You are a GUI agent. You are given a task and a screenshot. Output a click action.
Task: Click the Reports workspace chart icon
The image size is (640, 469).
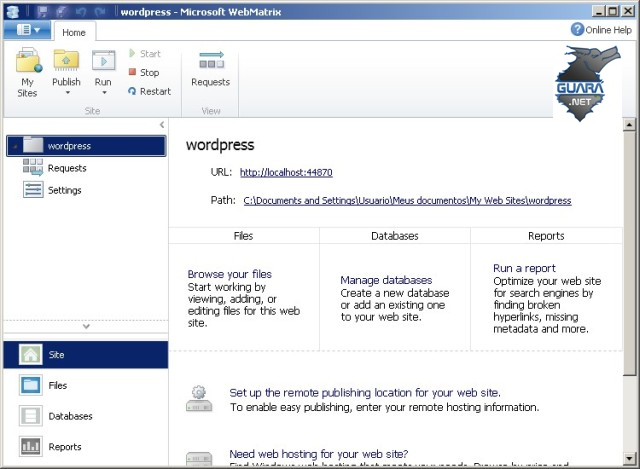pyautogui.click(x=30, y=446)
